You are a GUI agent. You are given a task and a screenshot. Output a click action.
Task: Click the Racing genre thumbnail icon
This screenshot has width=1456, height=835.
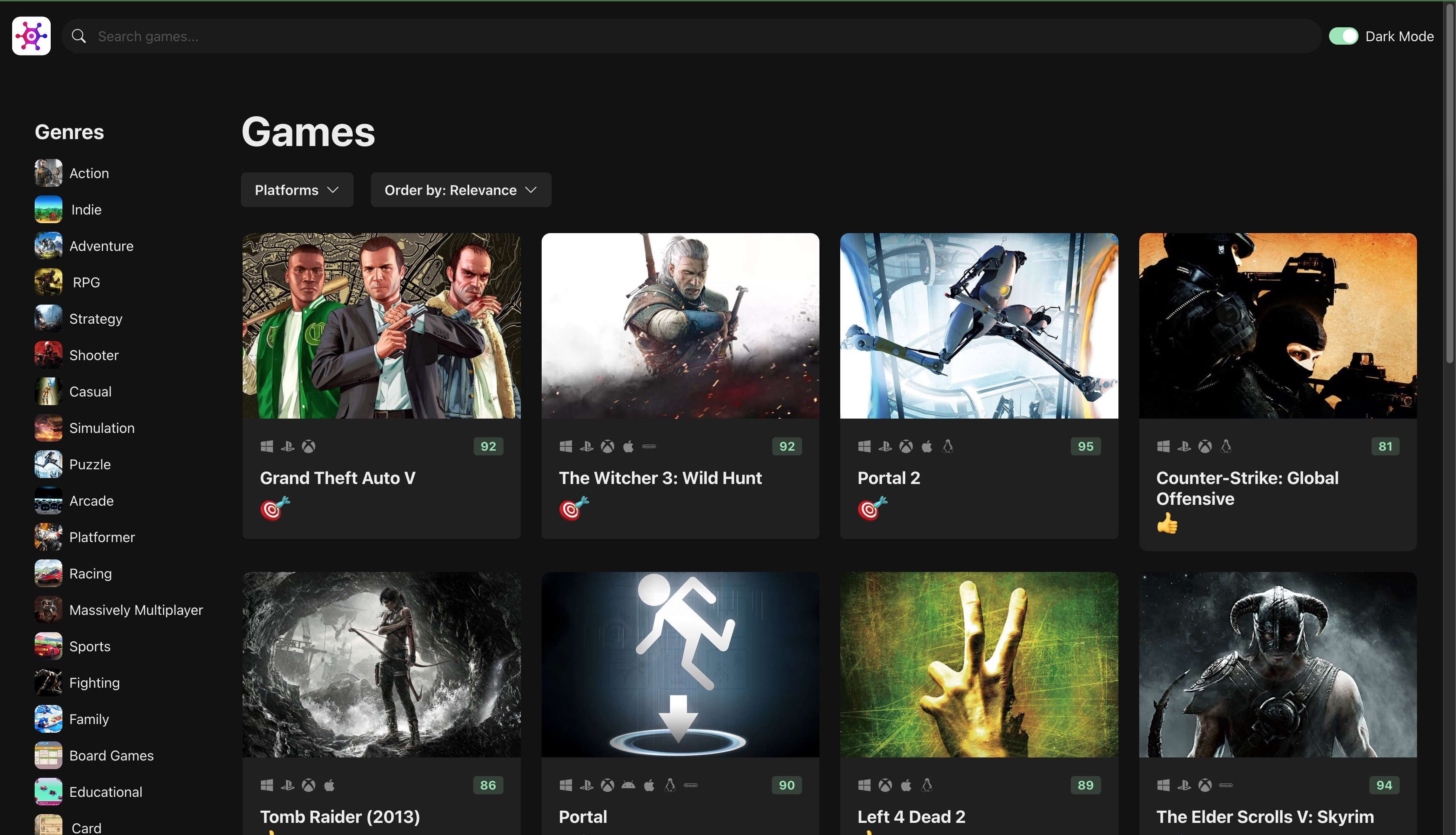[x=48, y=573]
